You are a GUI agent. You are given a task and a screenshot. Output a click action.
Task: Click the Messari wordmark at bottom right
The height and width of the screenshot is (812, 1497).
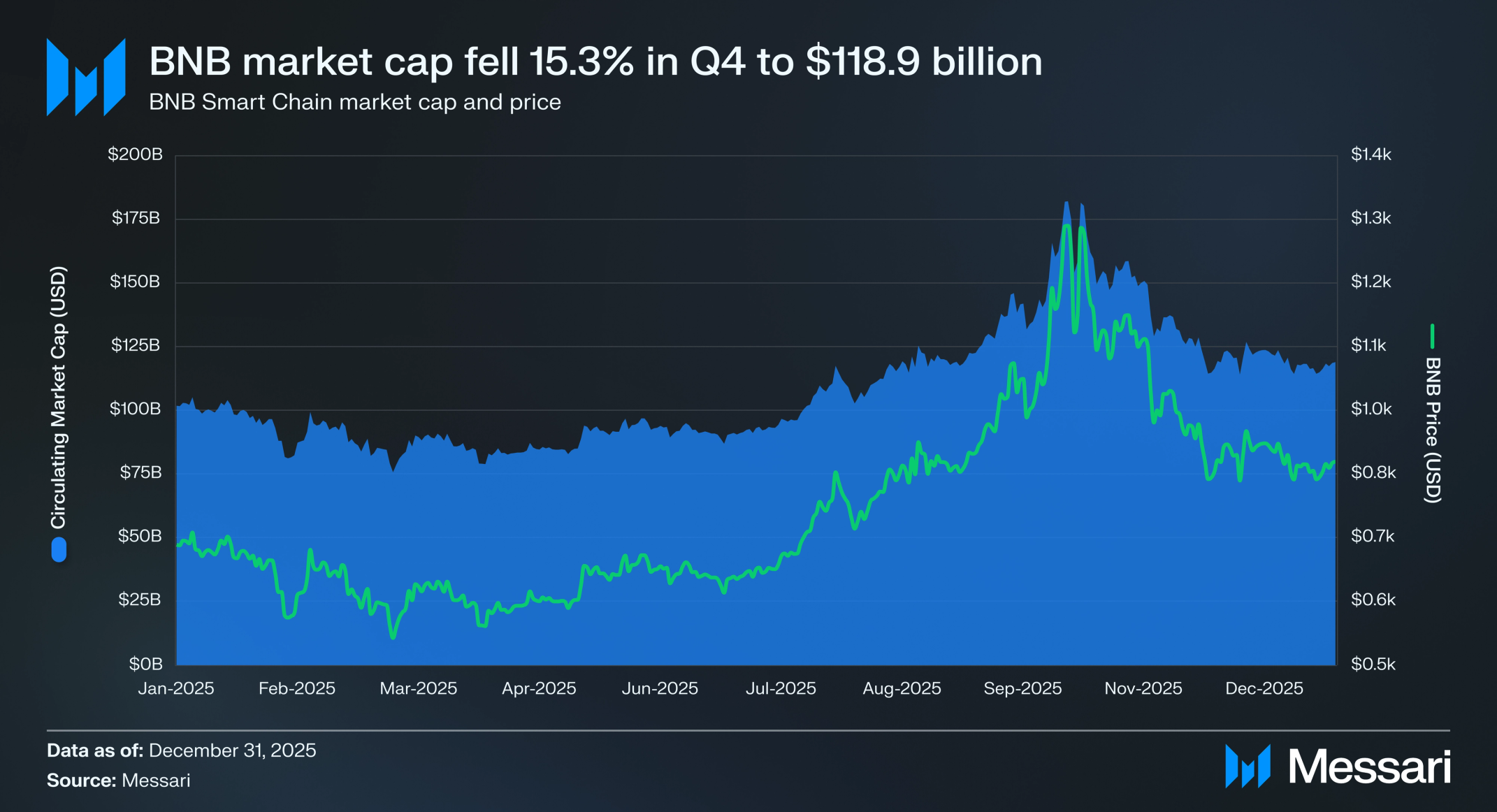[x=1370, y=767]
